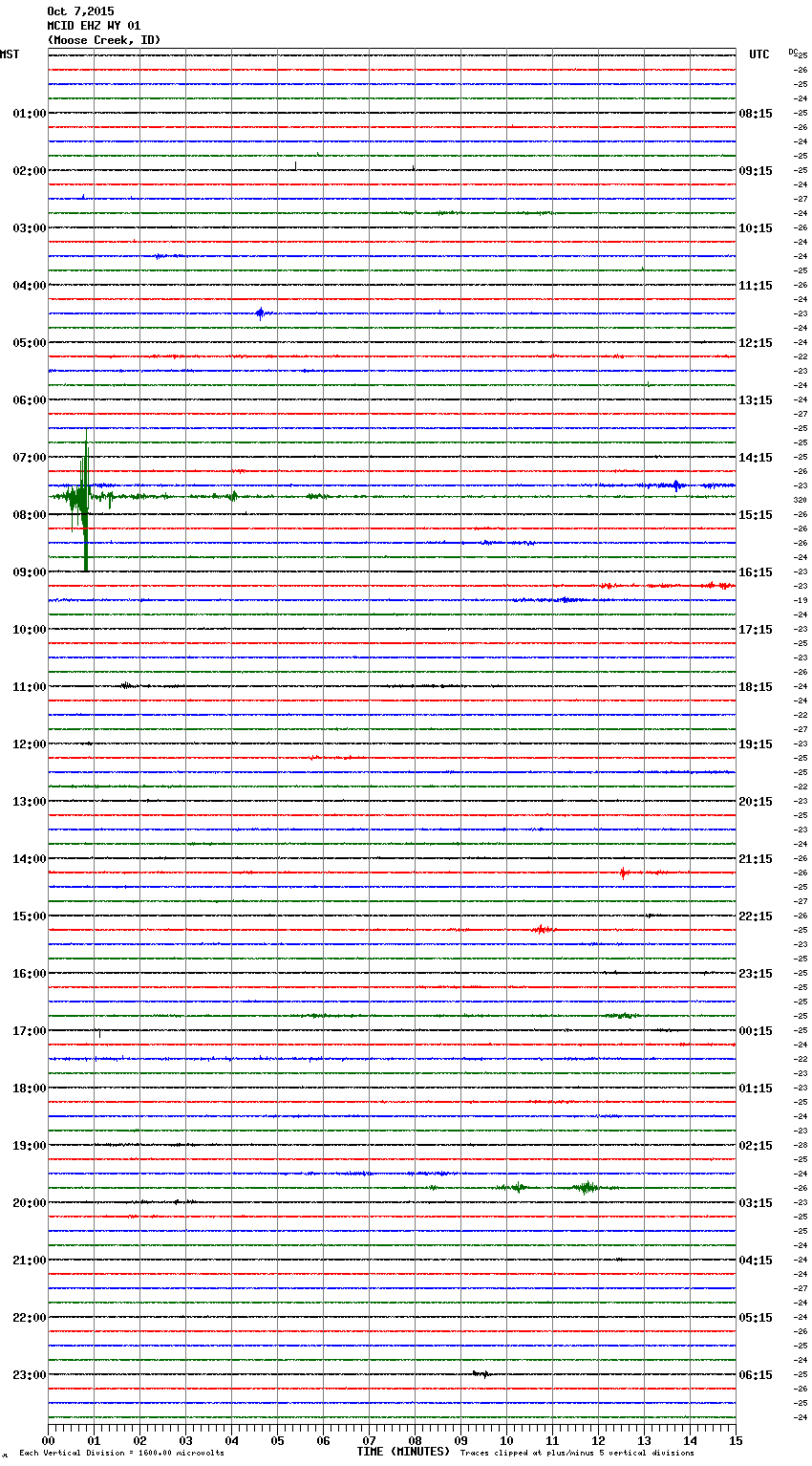The height and width of the screenshot is (1466, 812).
Task: Select the '08:15' UTC row label
Action: pyautogui.click(x=756, y=113)
